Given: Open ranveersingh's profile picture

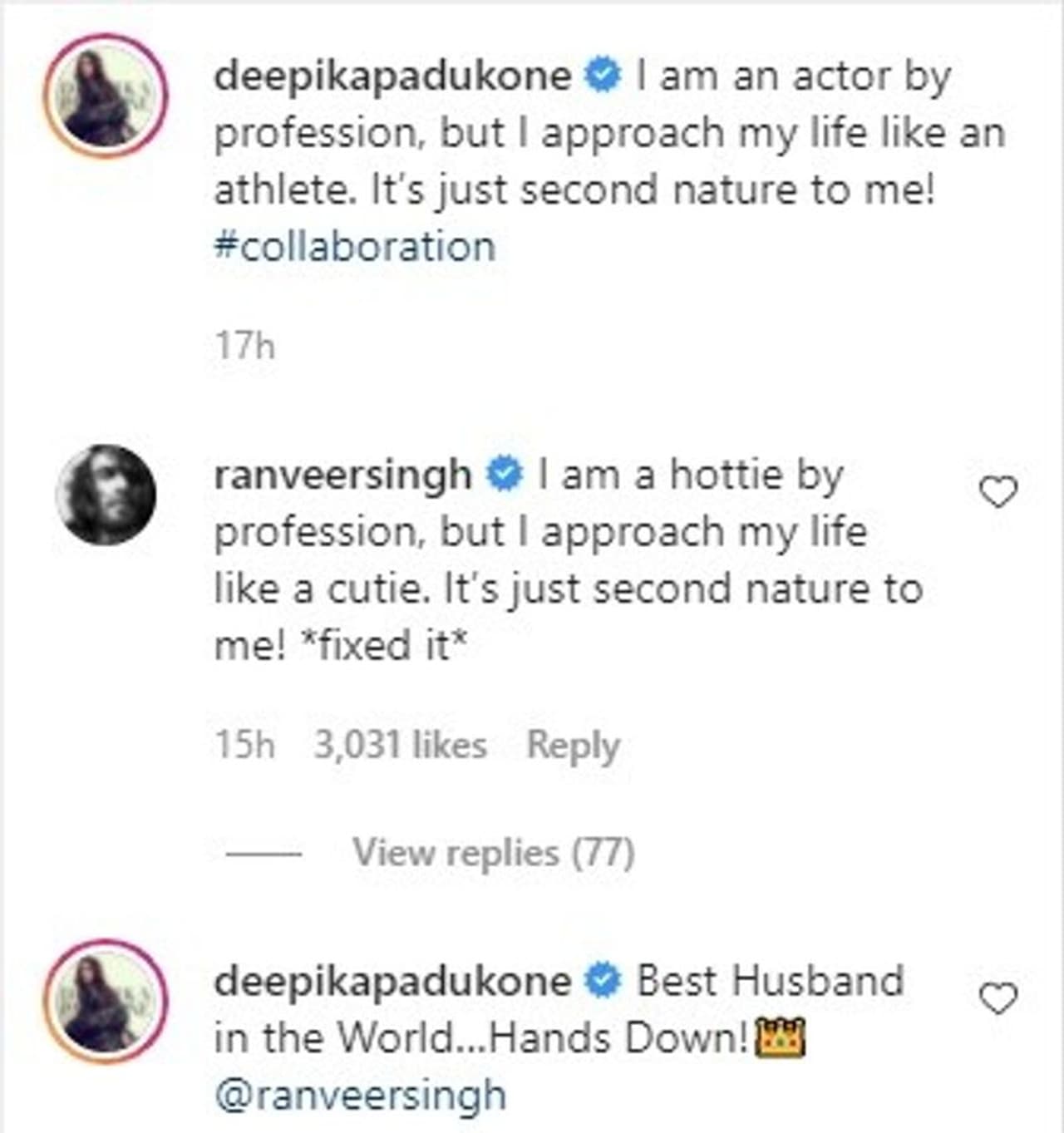Looking at the screenshot, I should (106, 495).
